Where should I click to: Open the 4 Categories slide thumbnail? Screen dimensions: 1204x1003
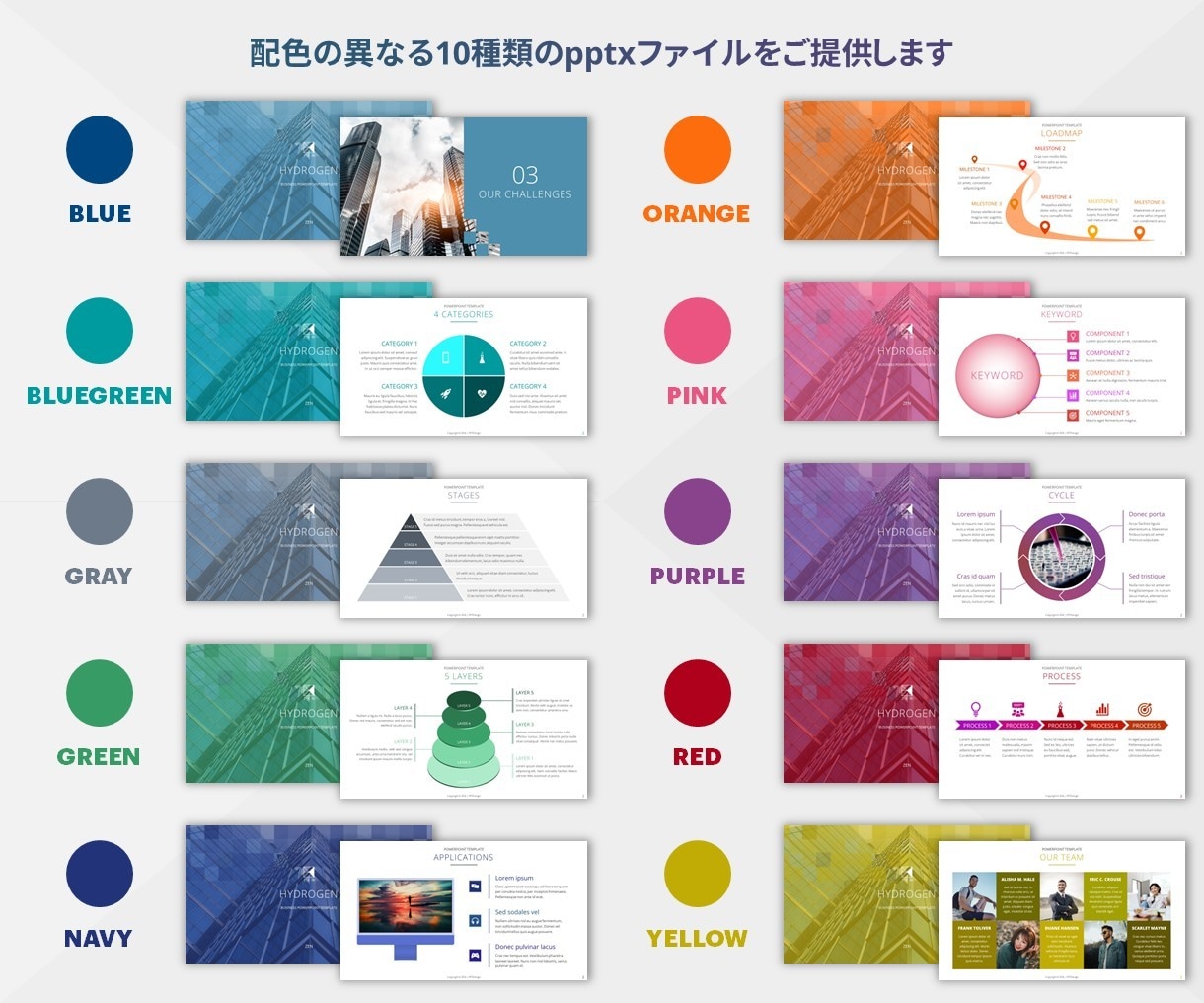464,367
